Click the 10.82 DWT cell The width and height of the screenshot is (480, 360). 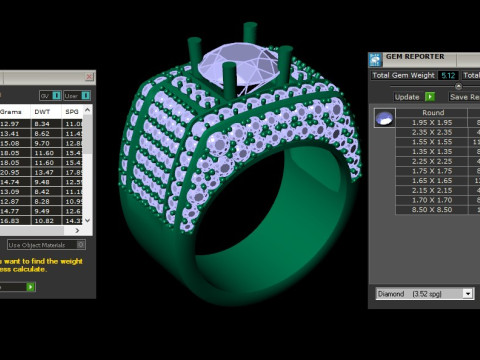click(x=46, y=221)
